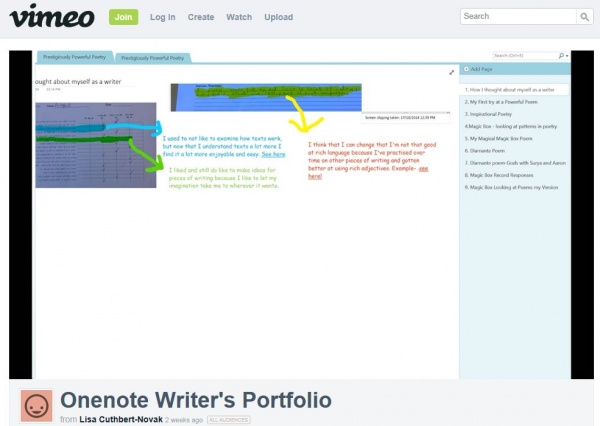Click the blue text about examining how texts work

(224, 146)
